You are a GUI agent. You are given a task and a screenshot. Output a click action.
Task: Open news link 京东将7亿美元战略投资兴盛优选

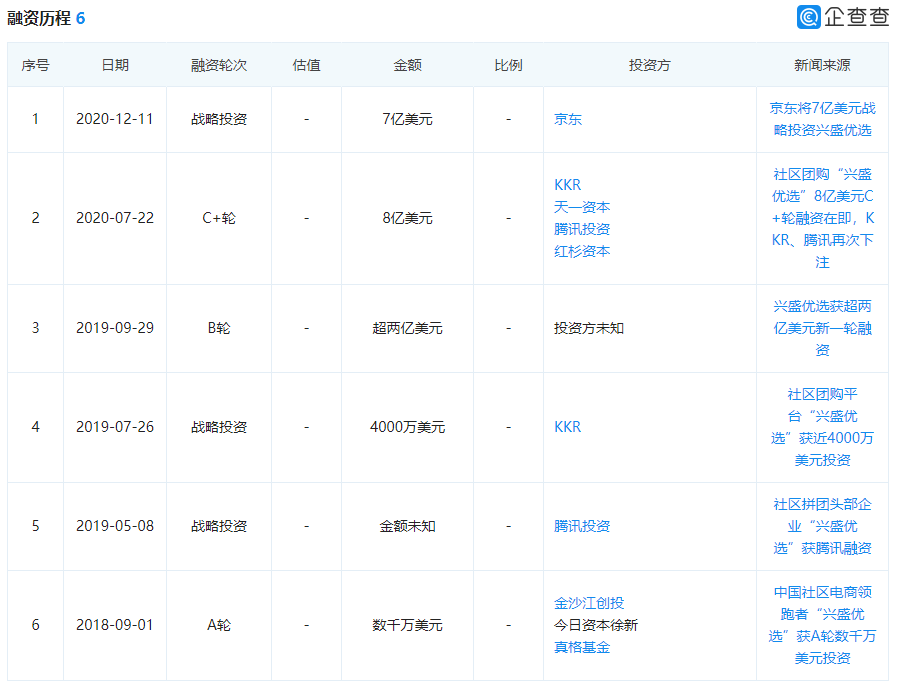(822, 119)
